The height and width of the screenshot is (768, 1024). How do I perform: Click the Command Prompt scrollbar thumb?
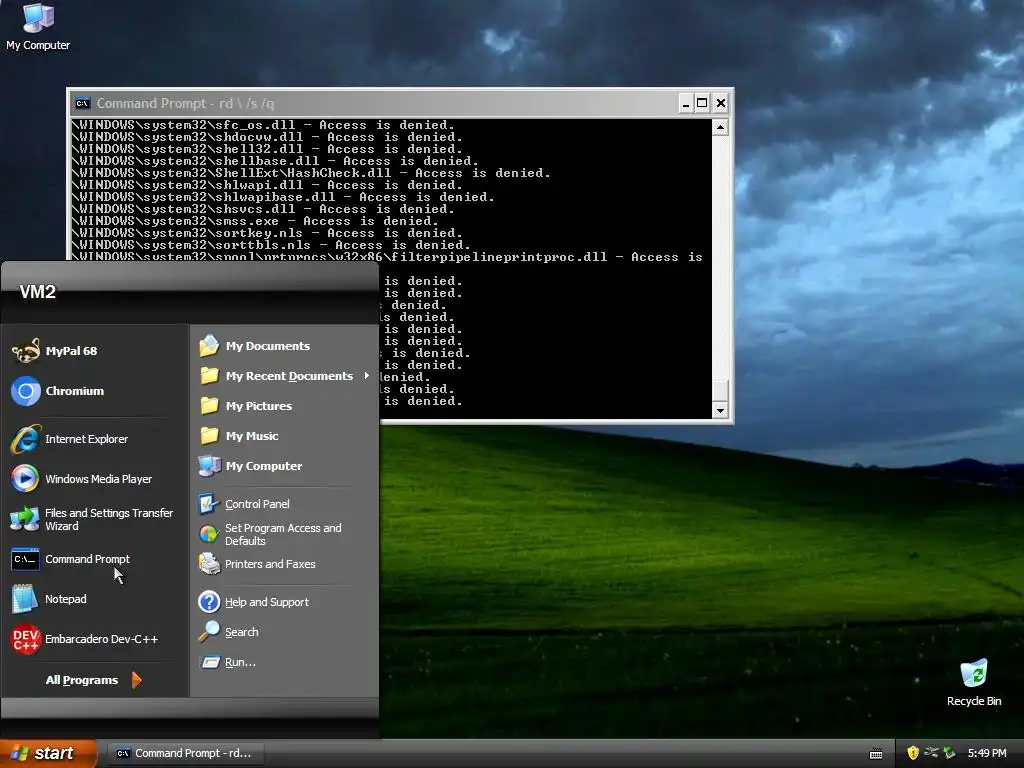[720, 391]
